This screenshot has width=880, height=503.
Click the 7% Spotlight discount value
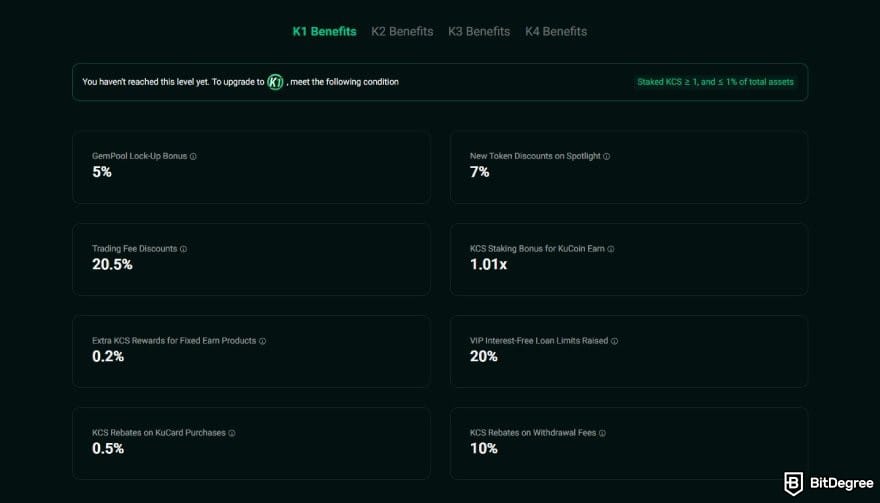[479, 172]
